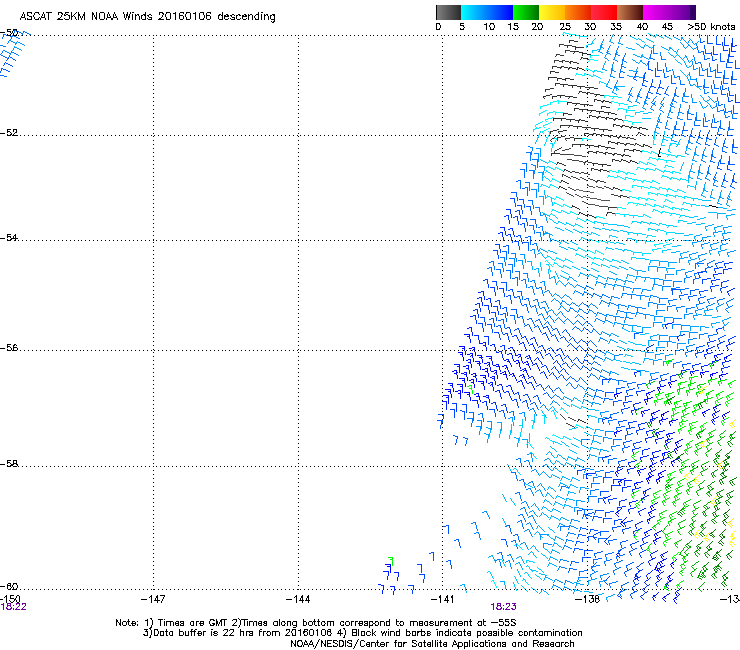The width and height of the screenshot is (740, 650).
Task: Click the latitude axis label '-54'
Action: [9, 237]
